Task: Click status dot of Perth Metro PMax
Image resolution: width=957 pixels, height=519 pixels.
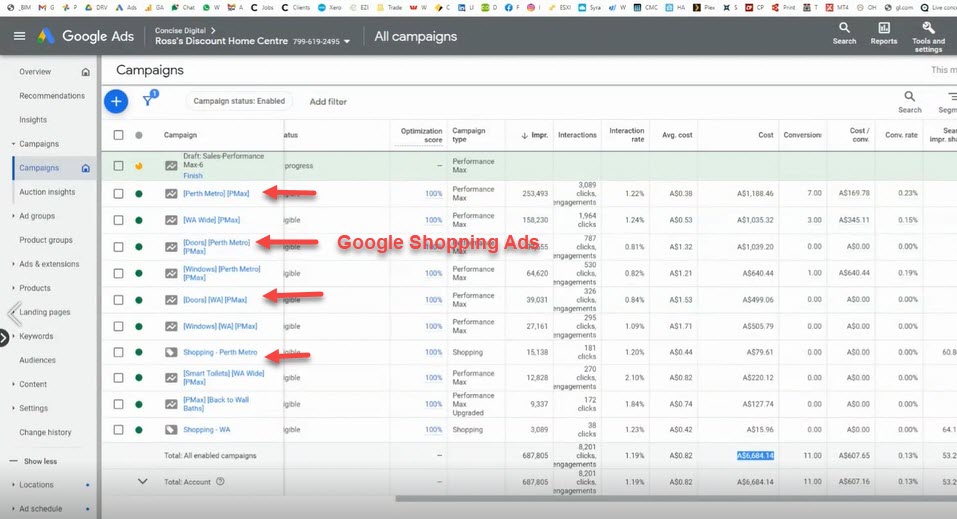Action: coord(139,194)
